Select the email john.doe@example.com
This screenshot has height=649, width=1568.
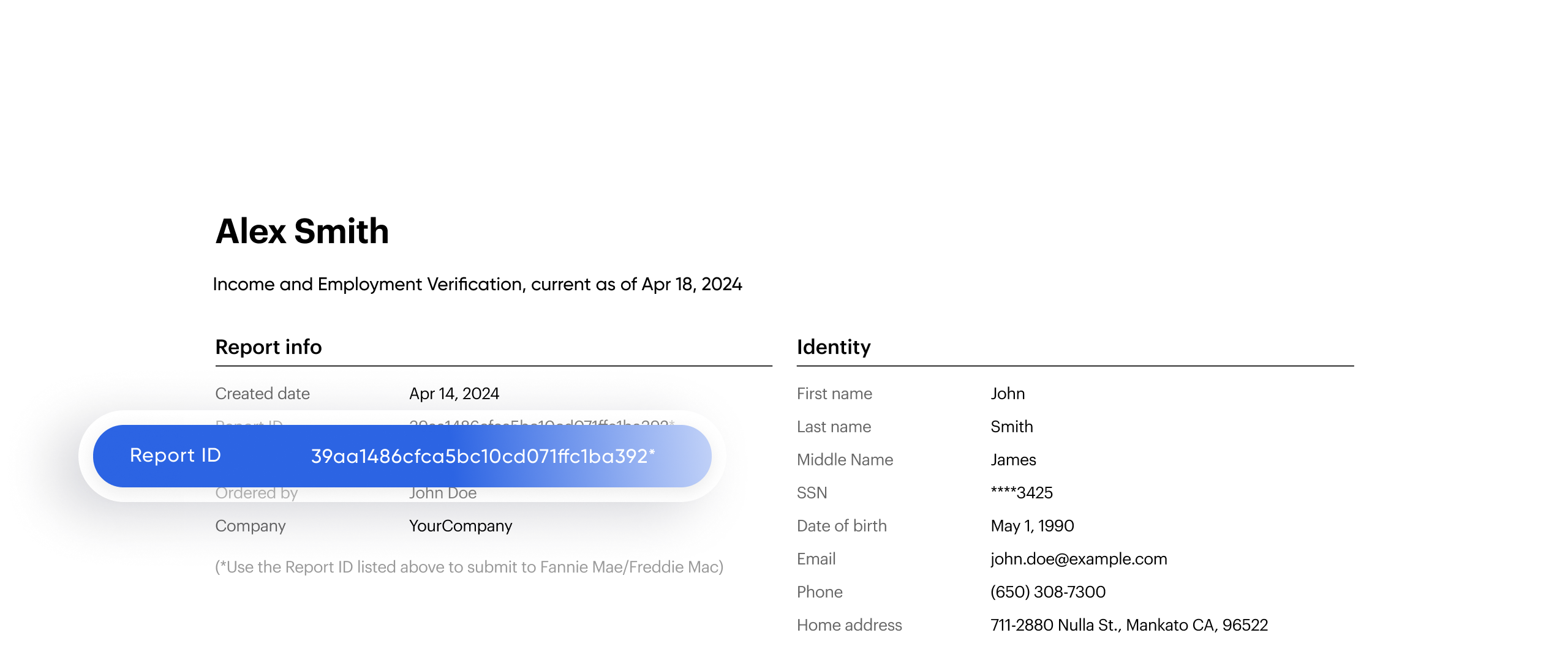pos(1079,559)
